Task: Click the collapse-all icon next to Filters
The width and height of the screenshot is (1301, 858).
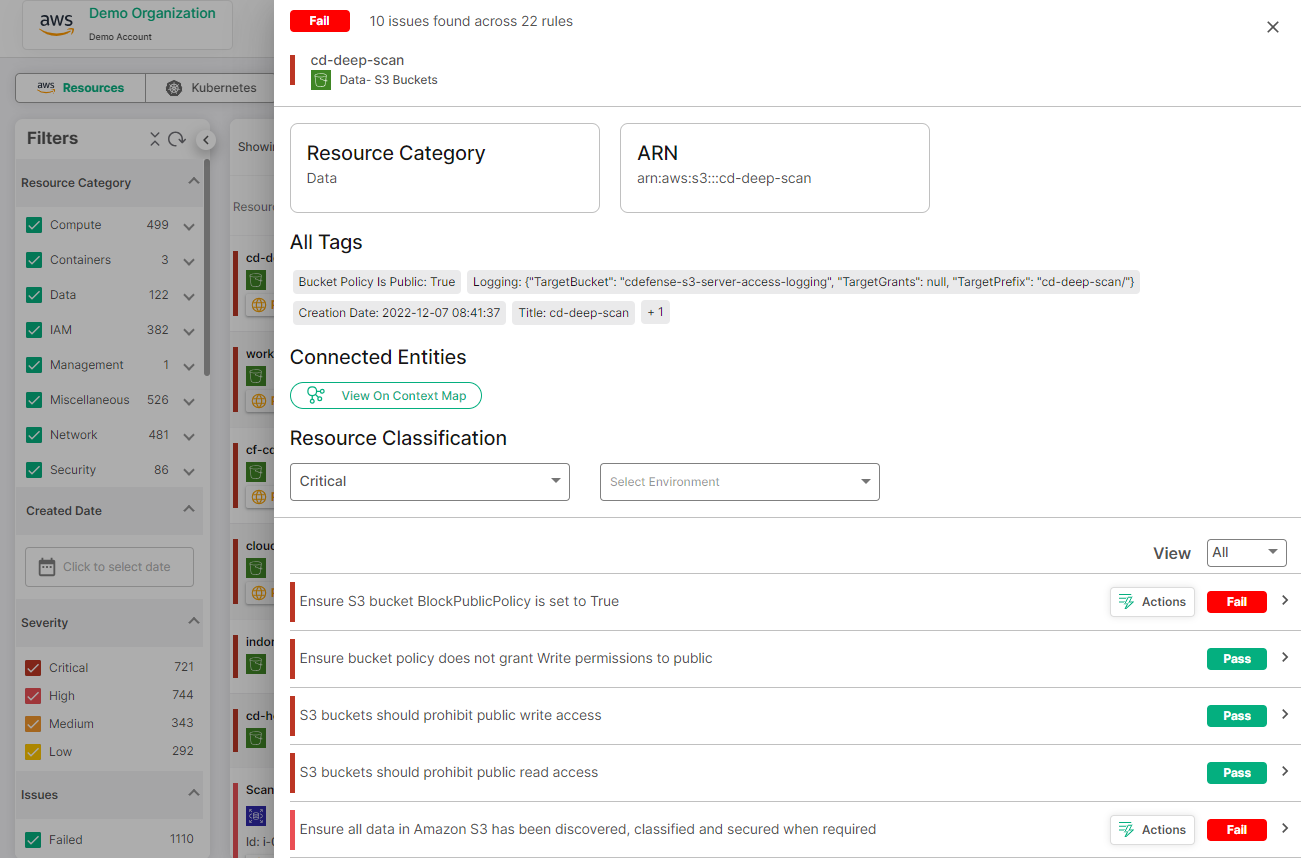Action: pyautogui.click(x=154, y=139)
